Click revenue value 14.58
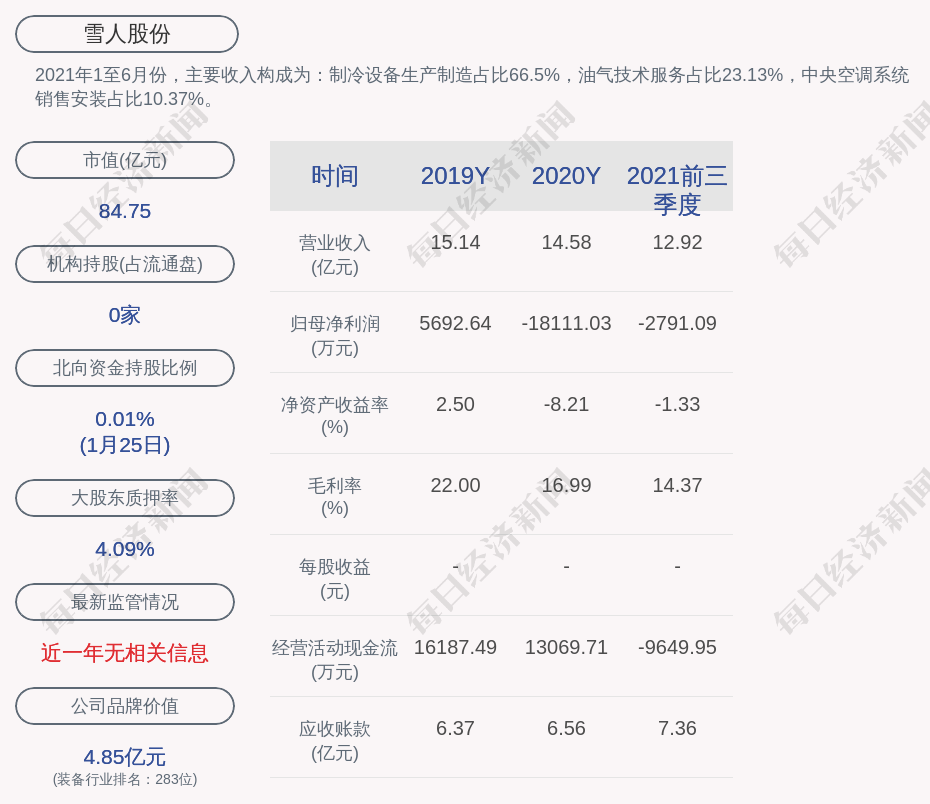 [x=566, y=243]
